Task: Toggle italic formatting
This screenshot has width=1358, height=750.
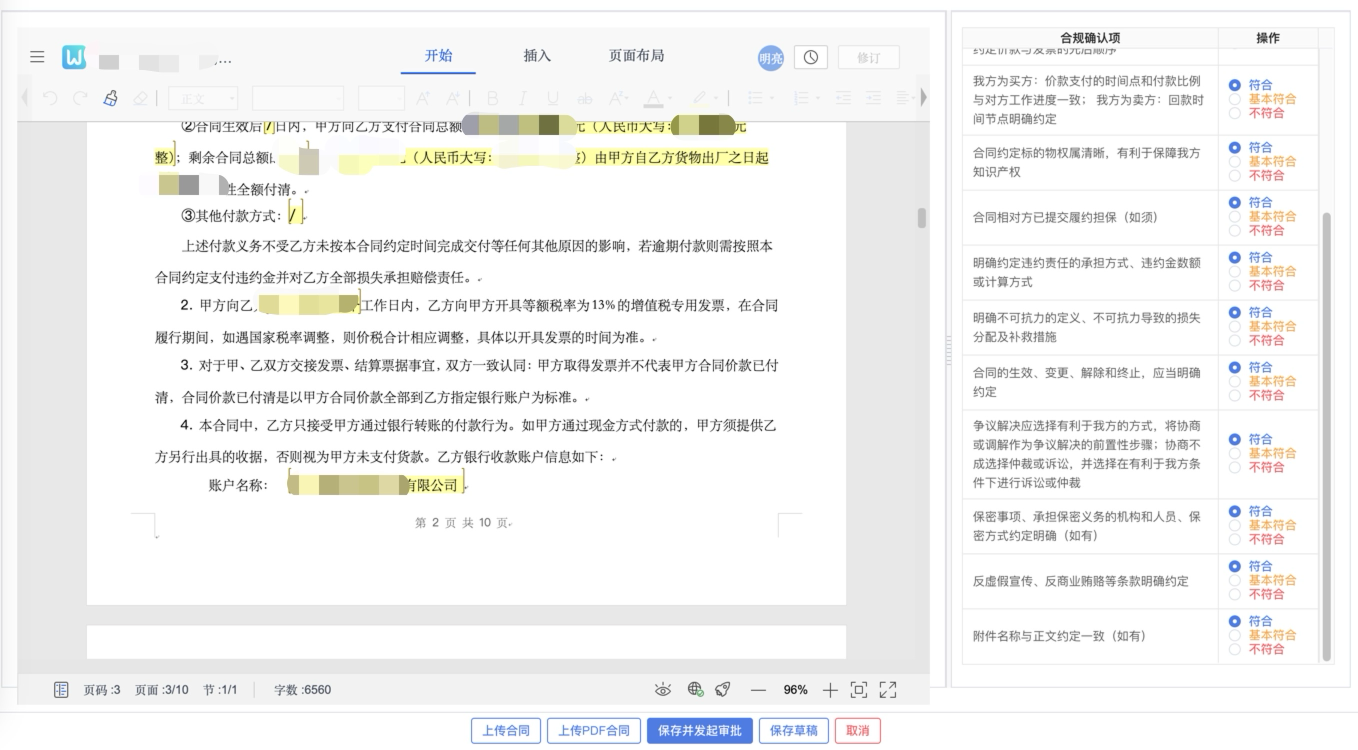Action: 523,98
